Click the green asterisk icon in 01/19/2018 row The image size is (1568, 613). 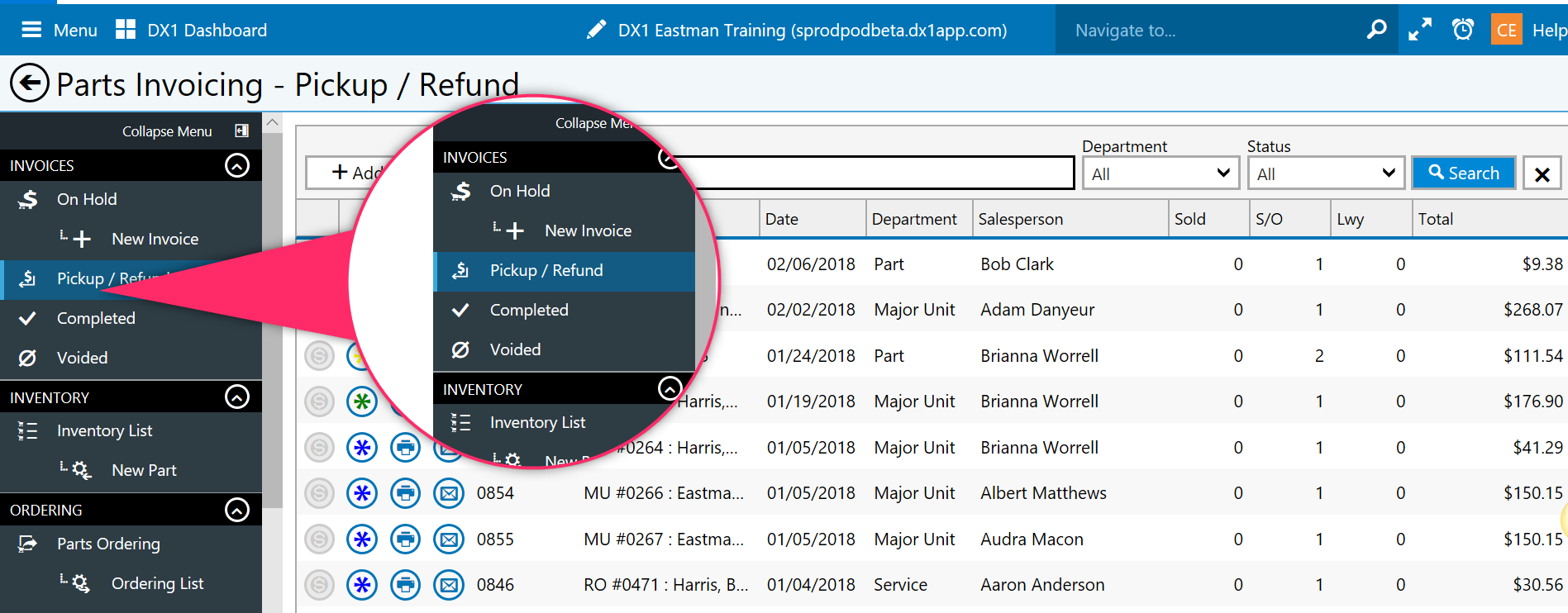362,402
